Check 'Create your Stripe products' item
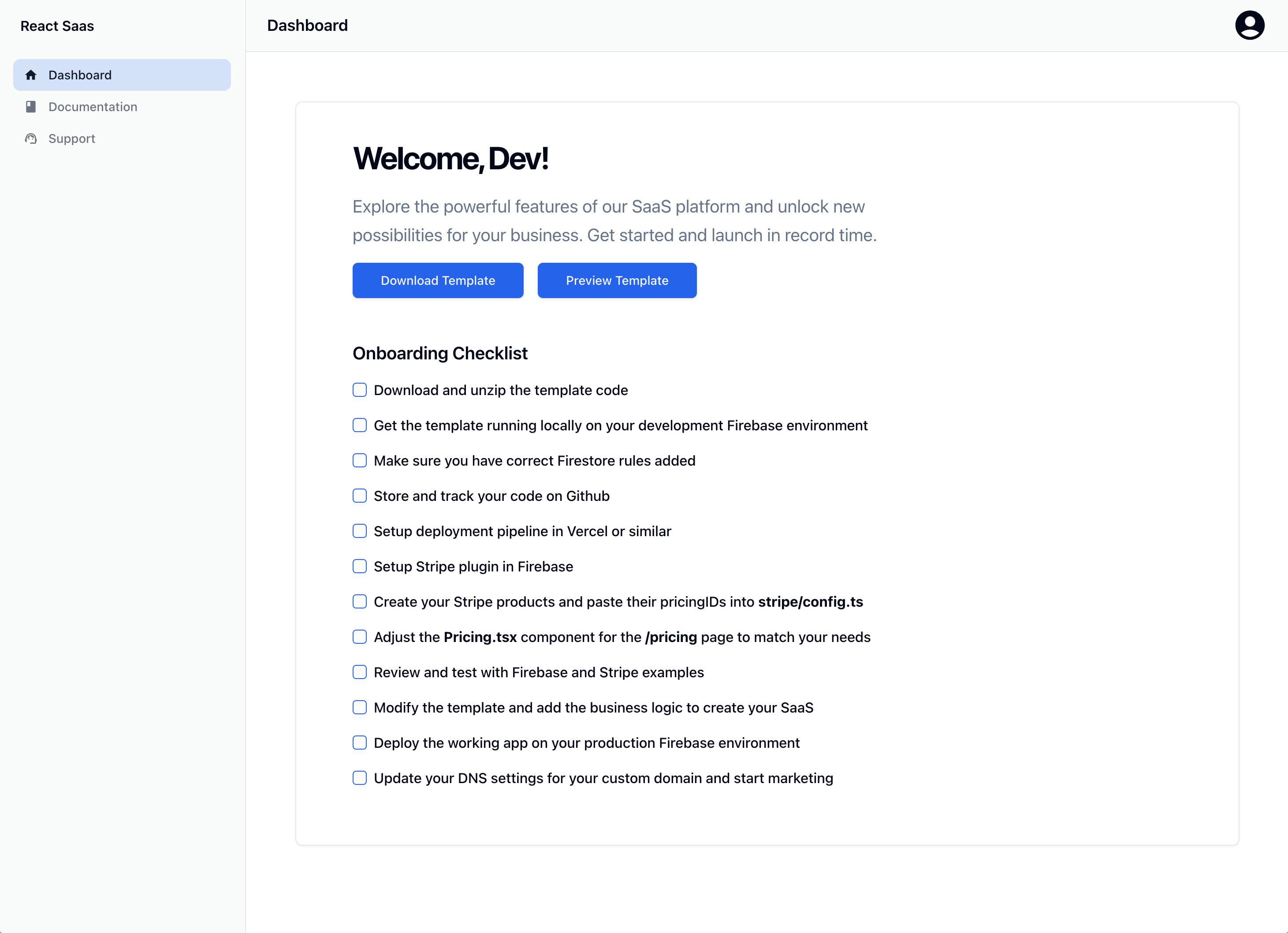 360,601
